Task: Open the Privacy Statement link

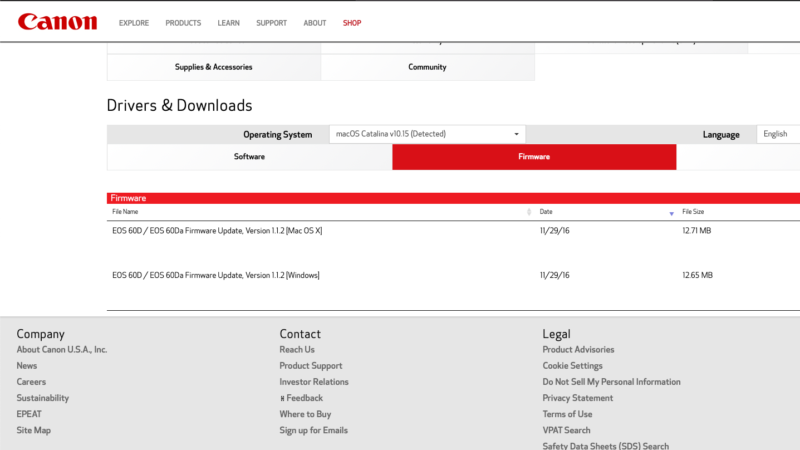Action: [x=578, y=398]
